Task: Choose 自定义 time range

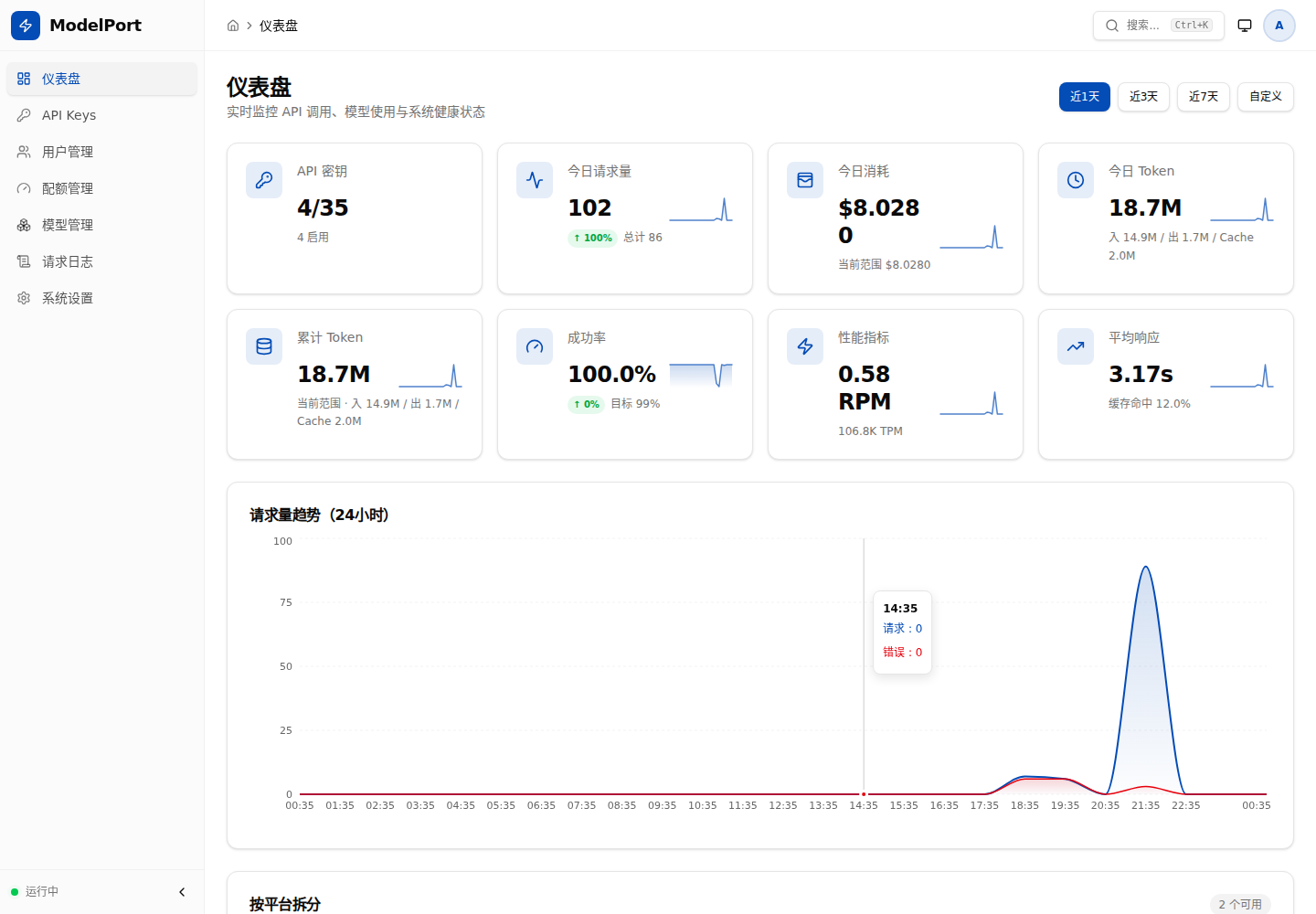Action: pos(1266,97)
